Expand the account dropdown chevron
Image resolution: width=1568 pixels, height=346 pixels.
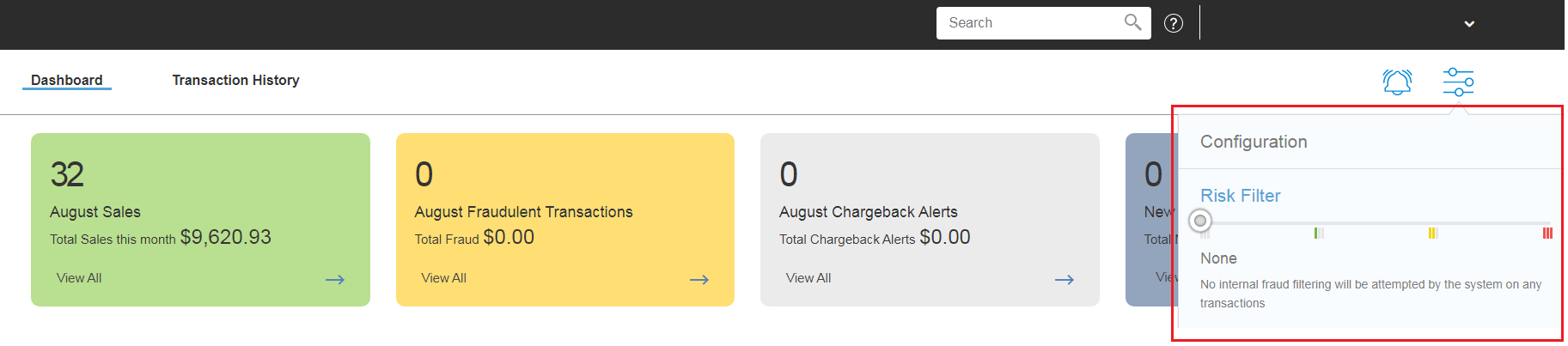(1469, 24)
